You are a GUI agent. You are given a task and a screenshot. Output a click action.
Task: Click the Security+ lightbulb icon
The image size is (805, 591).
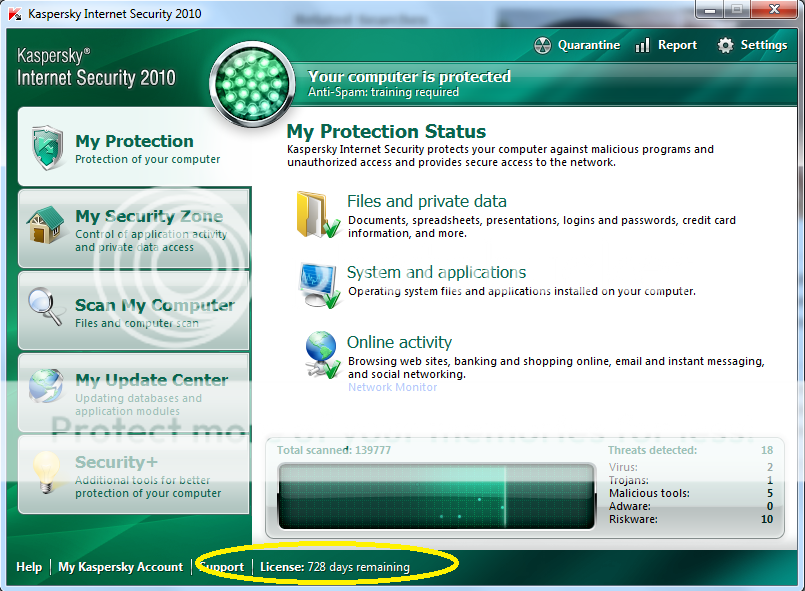pyautogui.click(x=46, y=471)
